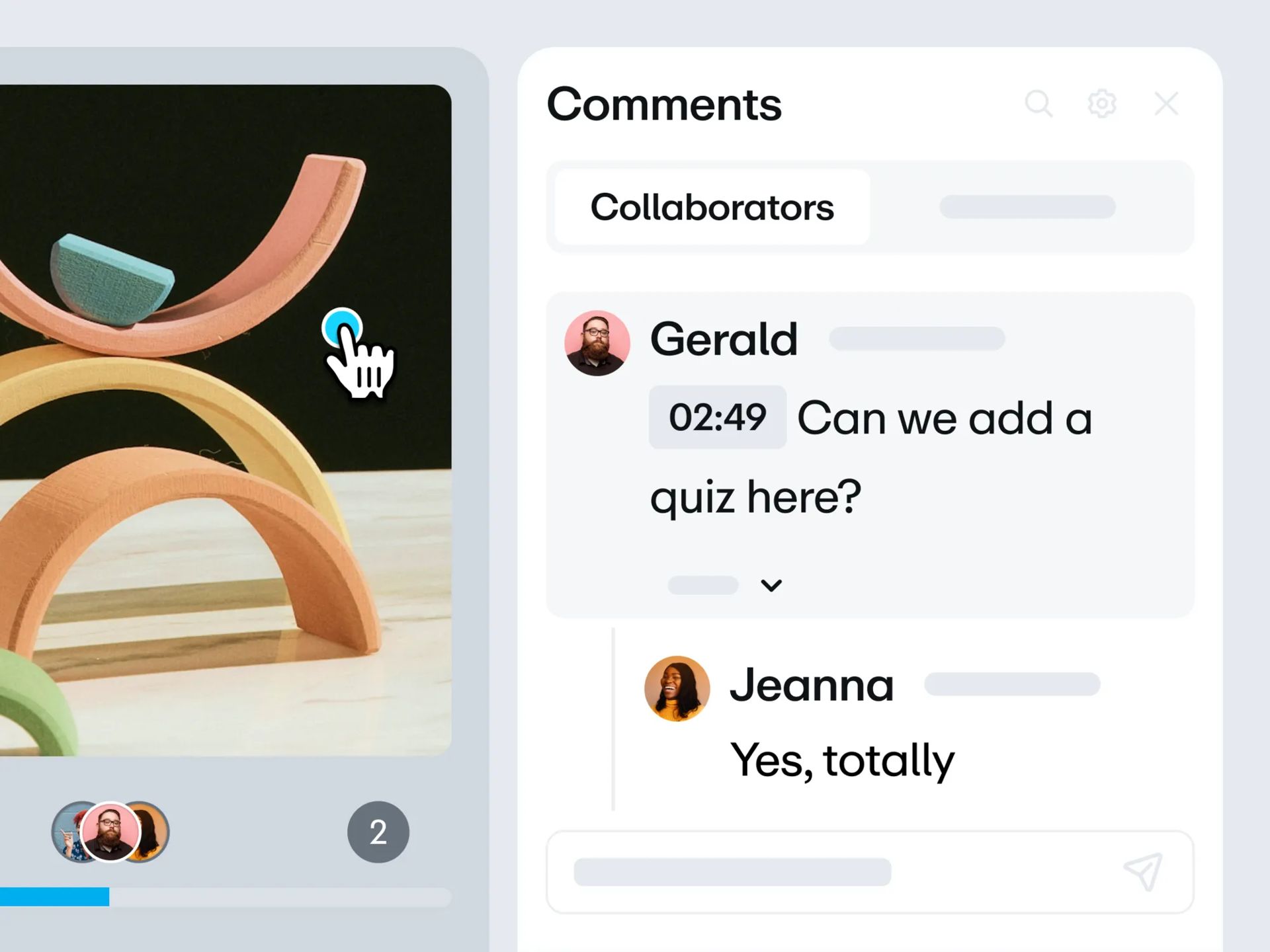Expand replies with the chevron arrow
Viewport: 1270px width, 952px height.
[x=771, y=585]
